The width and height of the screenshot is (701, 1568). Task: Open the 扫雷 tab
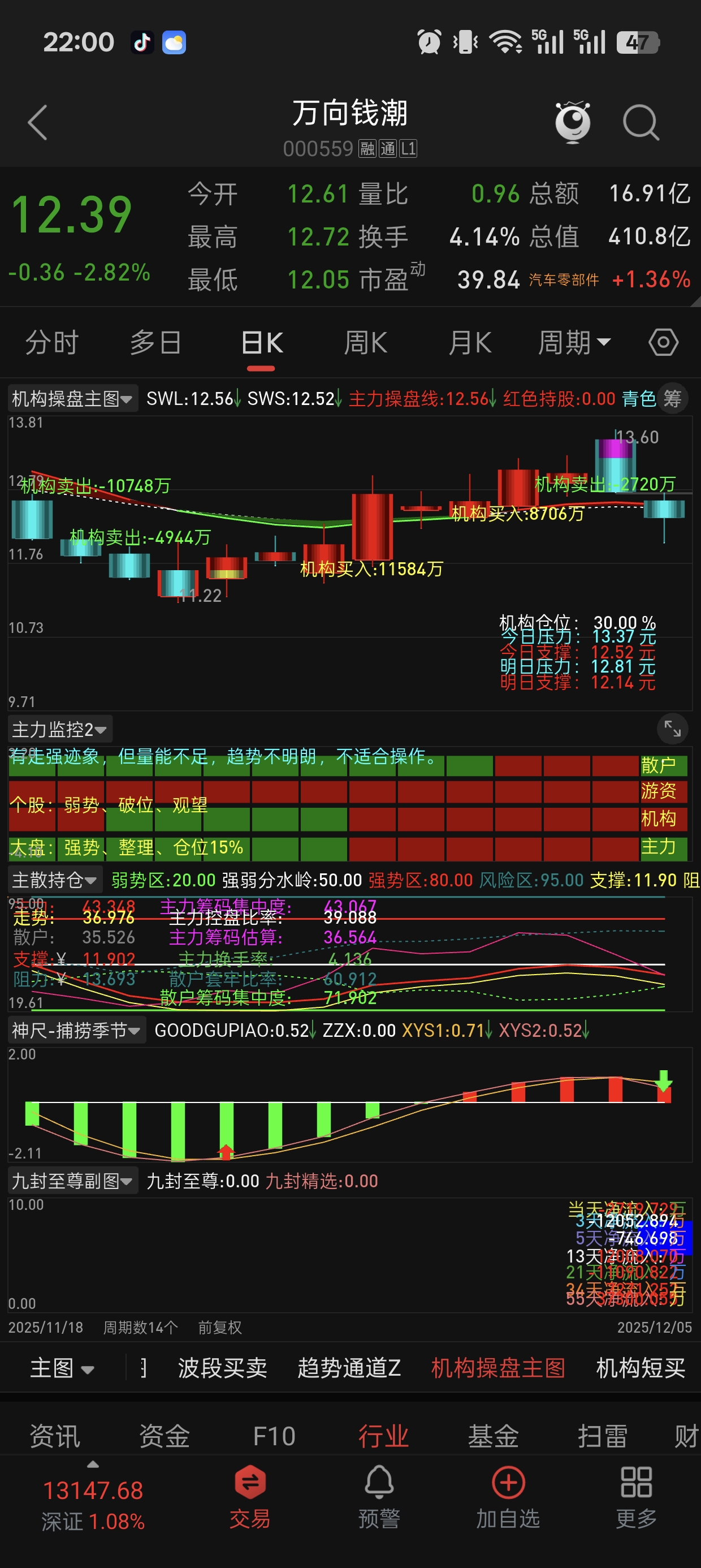(603, 1437)
